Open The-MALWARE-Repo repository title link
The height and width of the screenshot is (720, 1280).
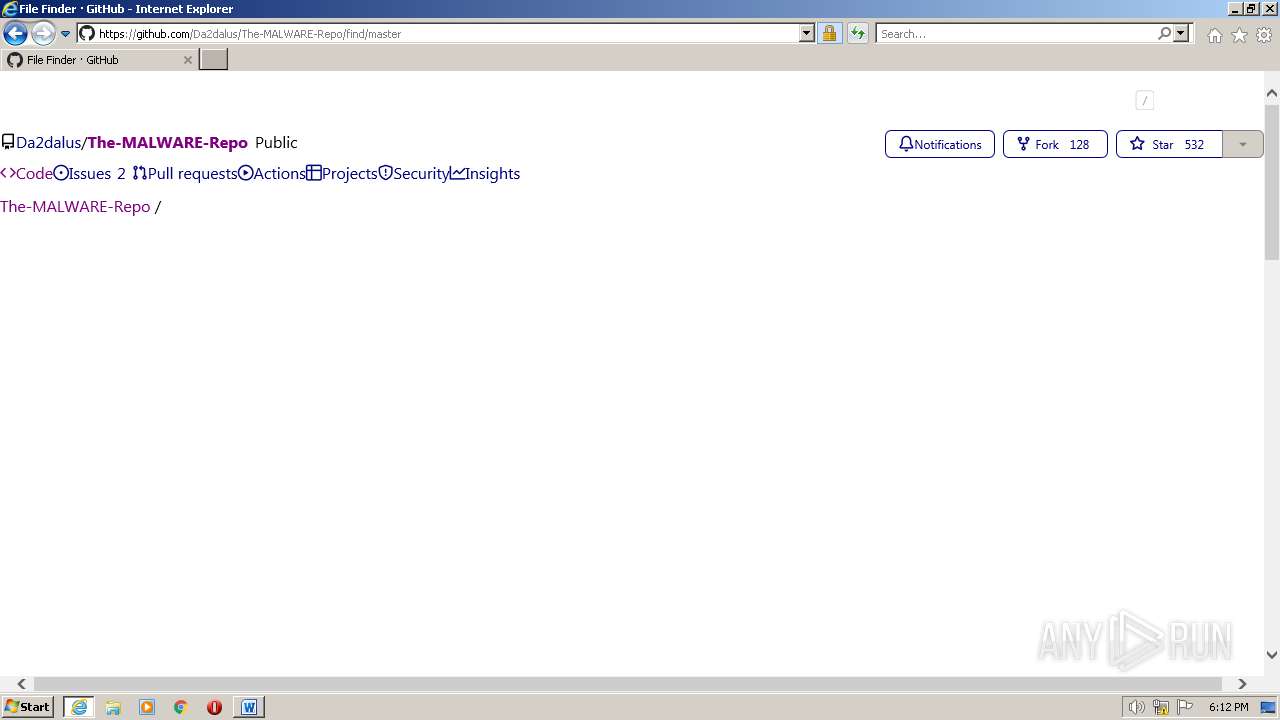pos(167,143)
